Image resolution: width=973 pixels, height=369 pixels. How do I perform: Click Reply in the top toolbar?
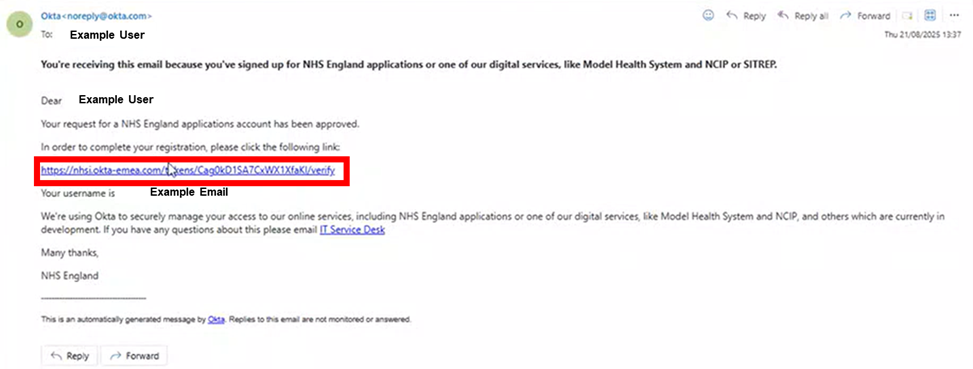pos(746,16)
